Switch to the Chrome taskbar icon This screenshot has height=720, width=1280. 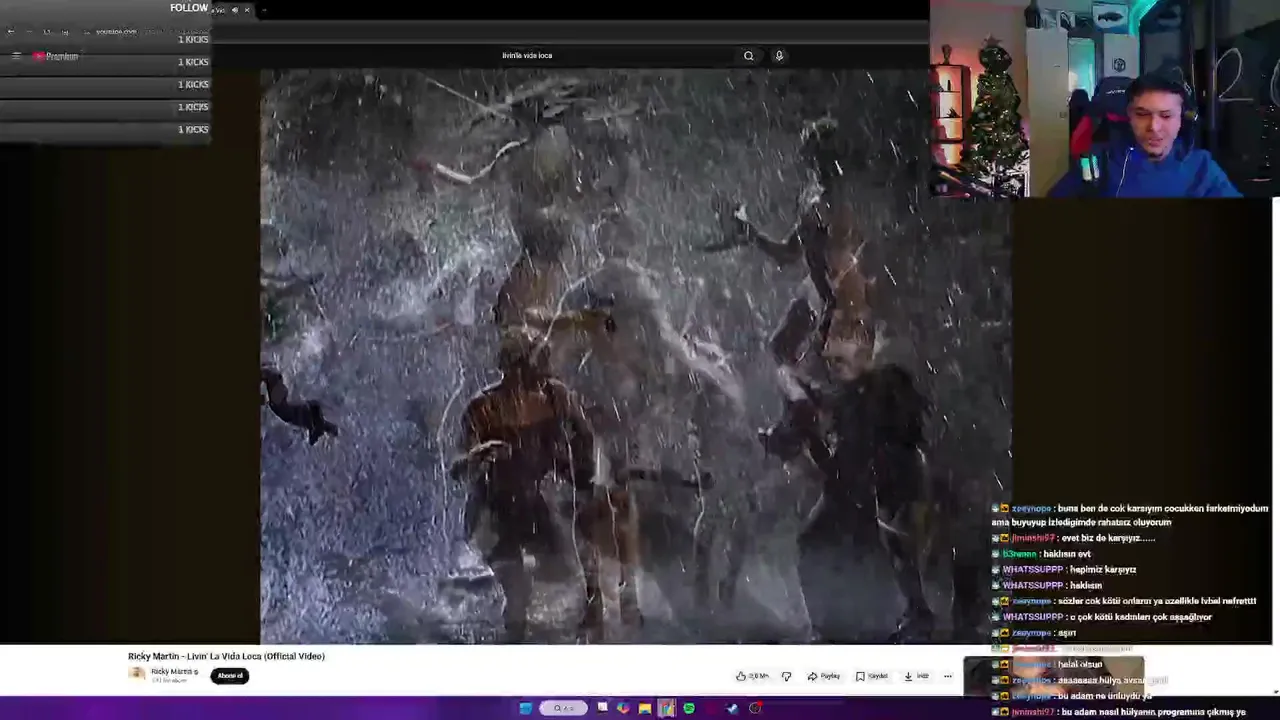pos(667,708)
